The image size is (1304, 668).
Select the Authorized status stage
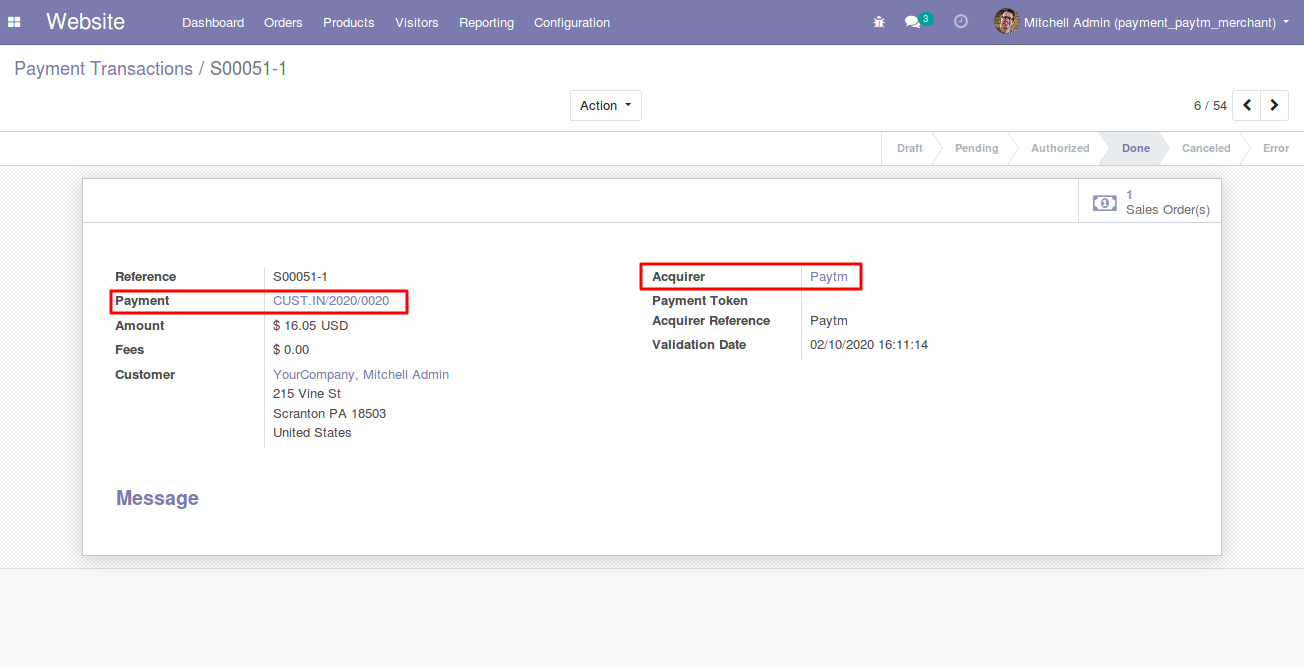coord(1060,148)
